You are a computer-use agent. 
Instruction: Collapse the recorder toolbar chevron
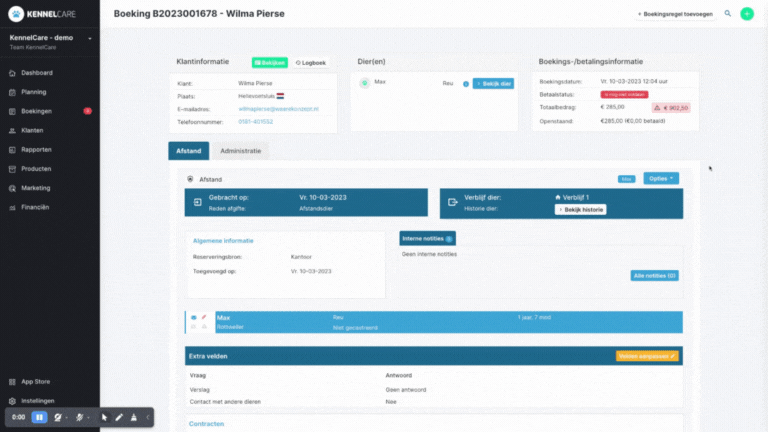click(147, 417)
